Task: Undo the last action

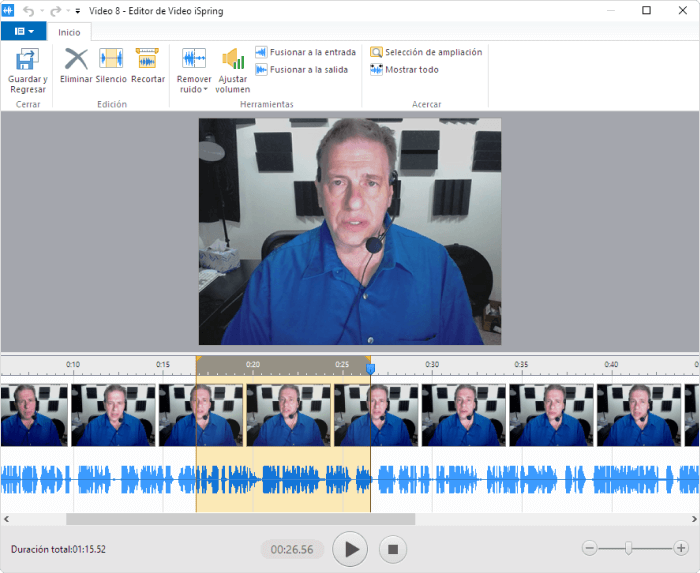Action: (x=29, y=11)
